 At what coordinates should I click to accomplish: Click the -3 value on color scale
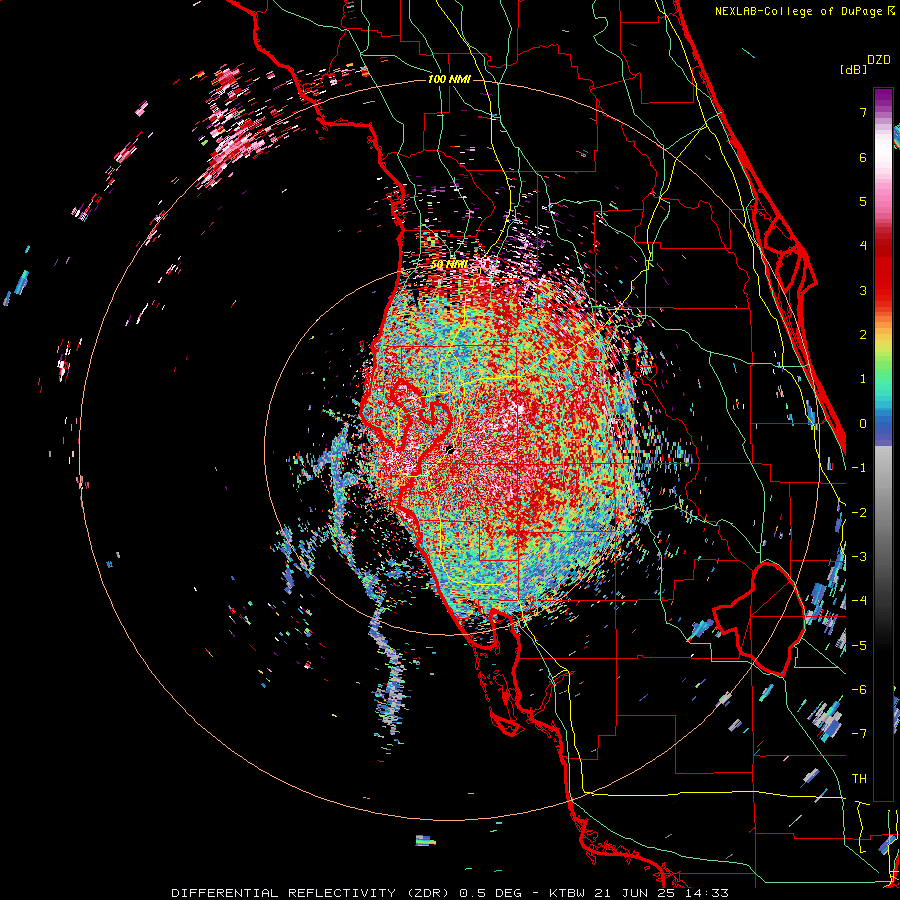click(x=859, y=557)
